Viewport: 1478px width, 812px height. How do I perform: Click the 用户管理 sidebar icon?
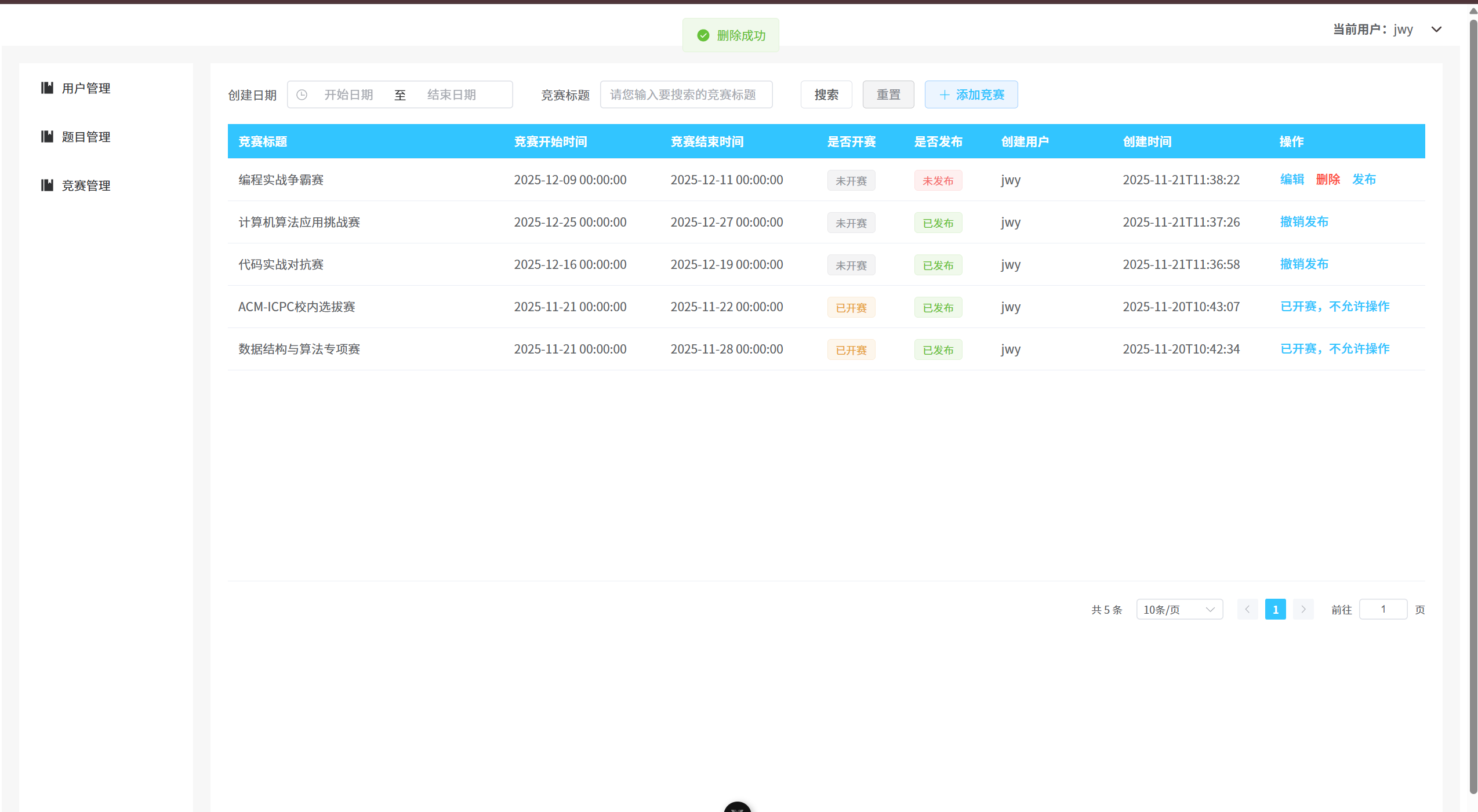point(47,88)
